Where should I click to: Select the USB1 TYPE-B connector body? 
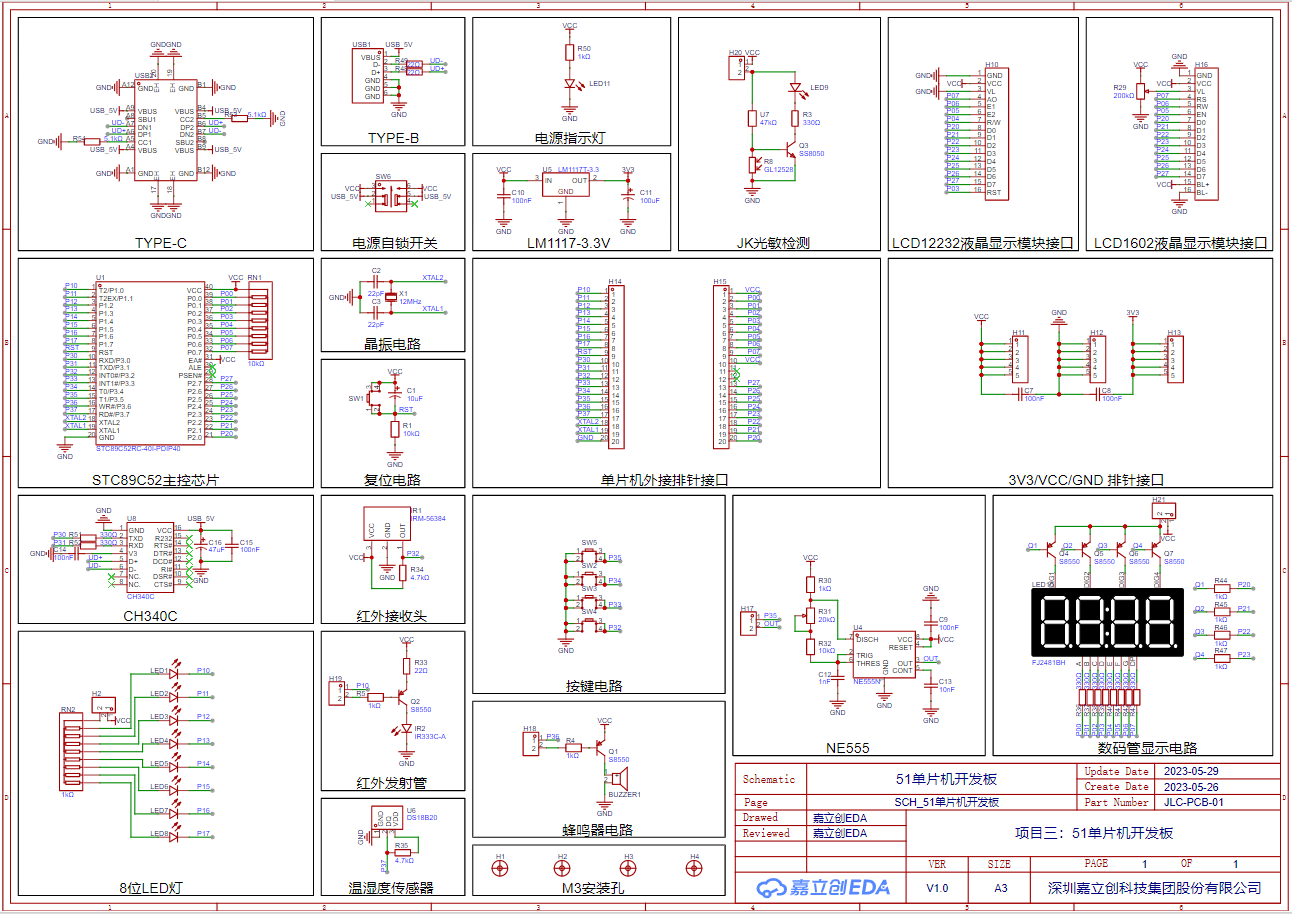[367, 75]
